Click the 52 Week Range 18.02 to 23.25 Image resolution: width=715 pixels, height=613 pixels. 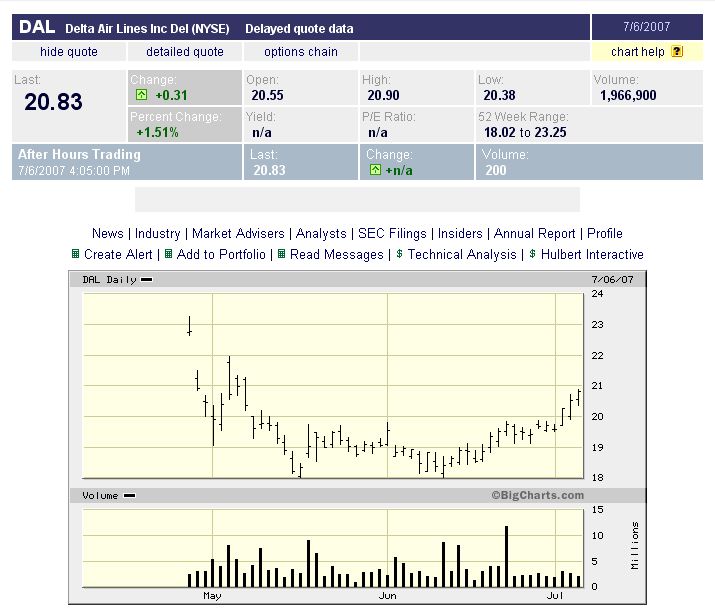(525, 132)
